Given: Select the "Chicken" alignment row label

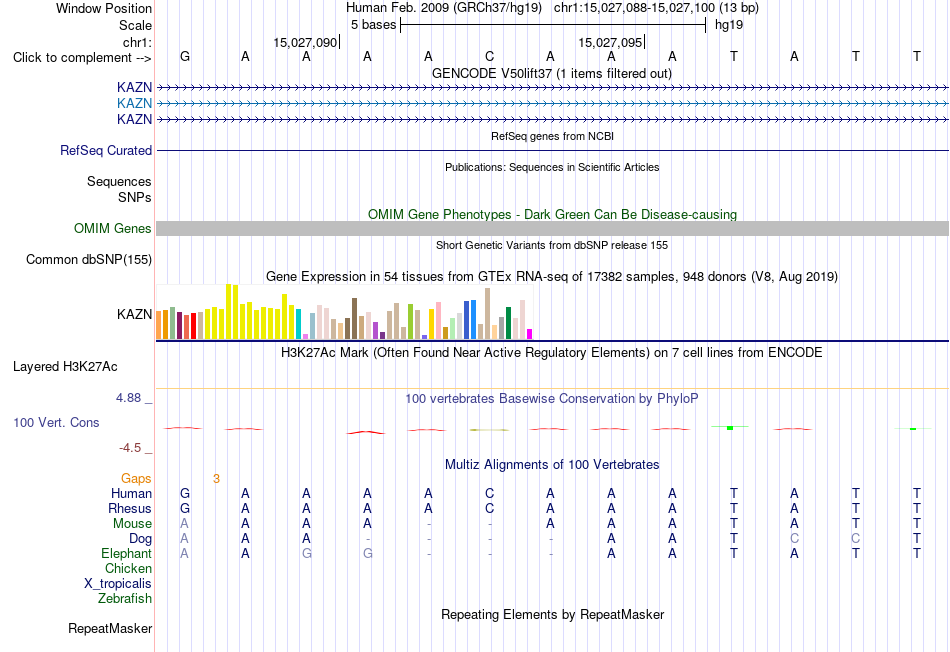Looking at the screenshot, I should 128,568.
